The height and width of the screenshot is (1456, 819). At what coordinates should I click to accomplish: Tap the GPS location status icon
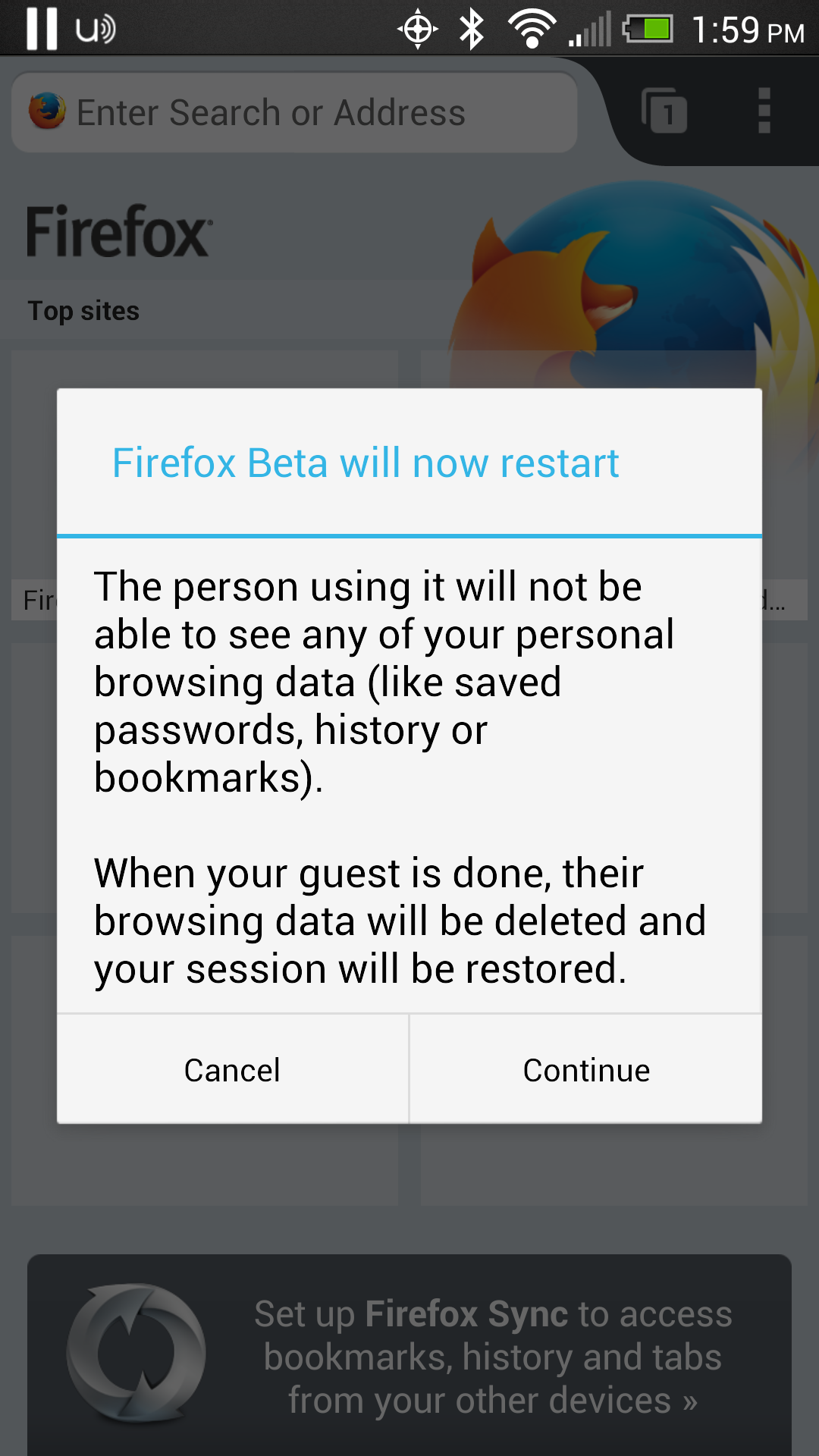coord(416,29)
